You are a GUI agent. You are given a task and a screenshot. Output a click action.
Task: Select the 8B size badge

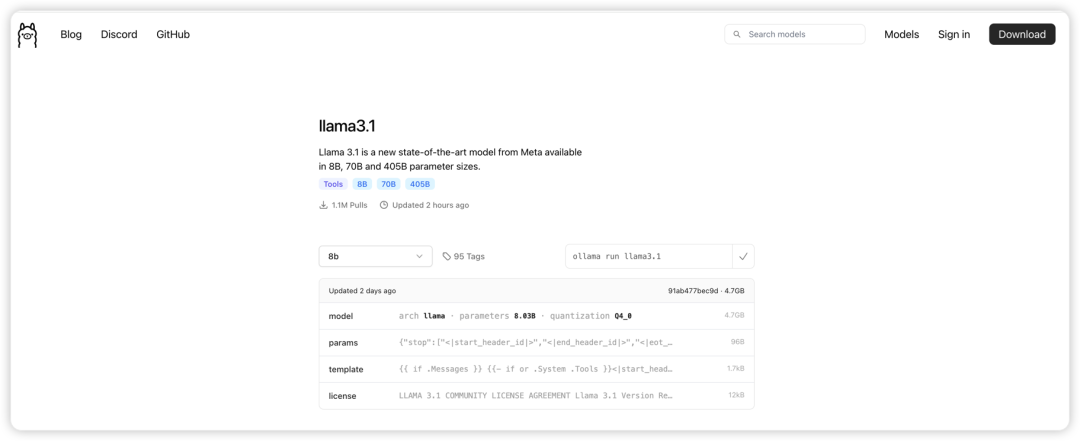pyautogui.click(x=362, y=184)
